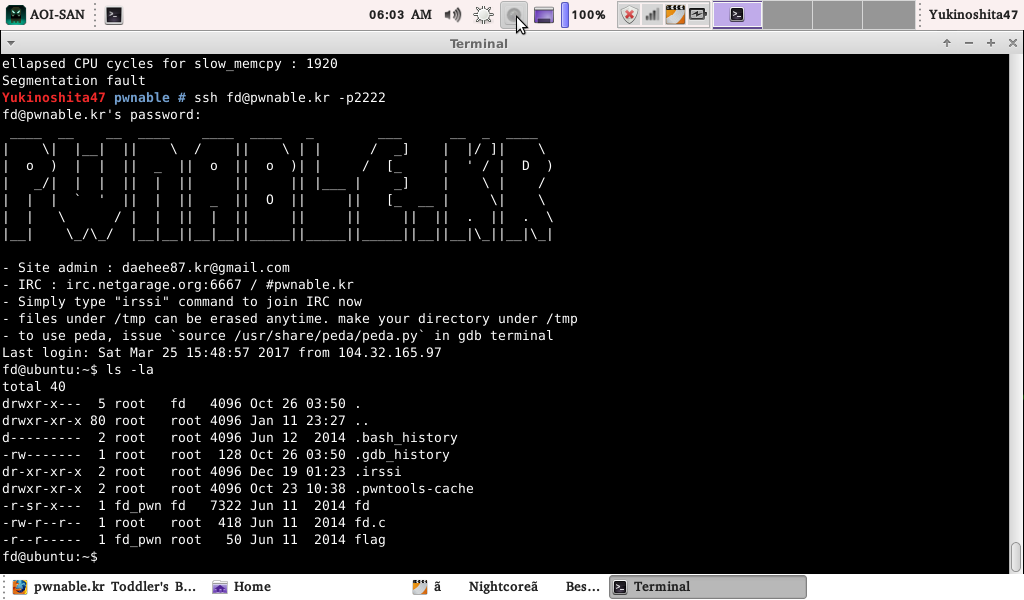Click the Firefox icon in the taskbar

tap(20, 586)
